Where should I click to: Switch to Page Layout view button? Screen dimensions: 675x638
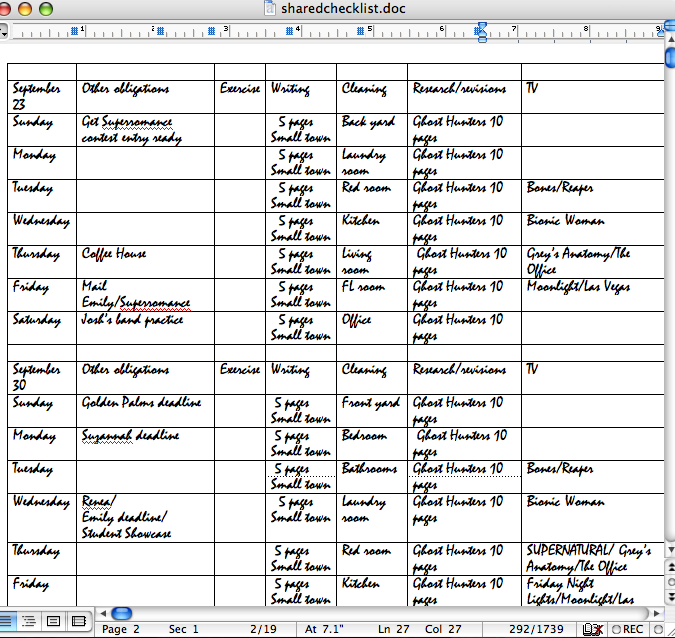coord(53,621)
